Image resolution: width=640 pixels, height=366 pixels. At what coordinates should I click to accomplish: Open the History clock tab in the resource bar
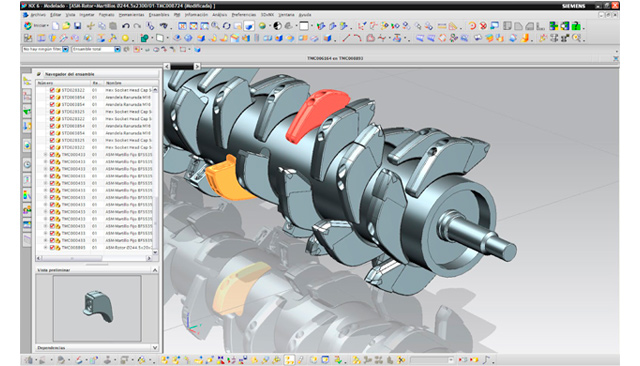point(27,164)
